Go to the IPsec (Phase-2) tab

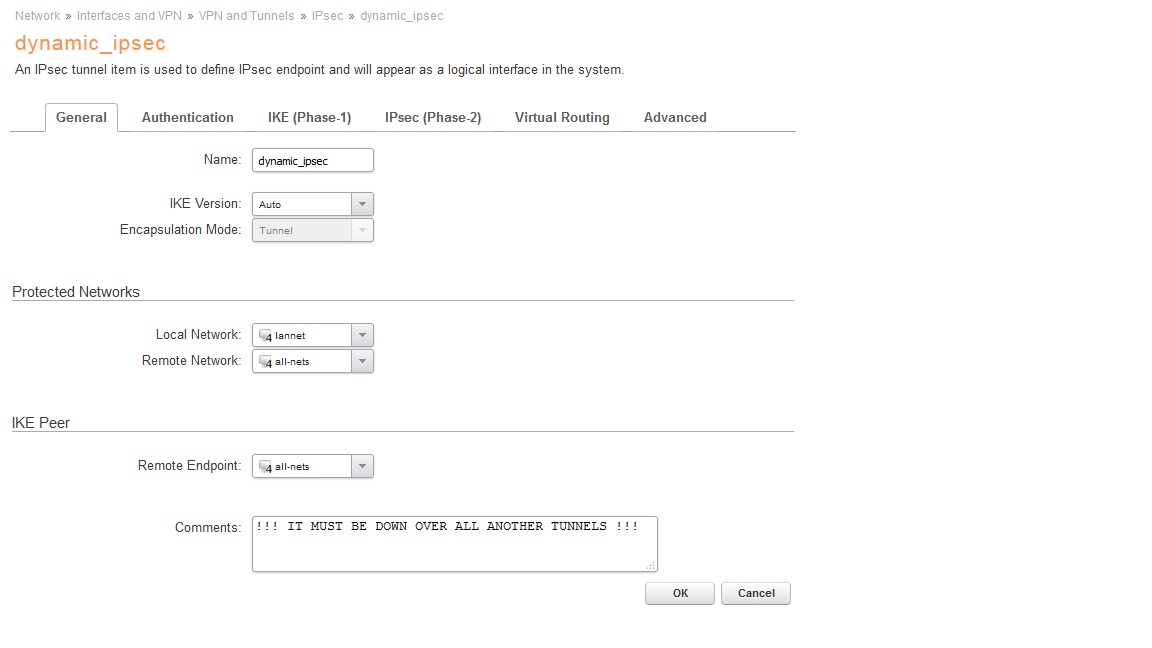(433, 117)
